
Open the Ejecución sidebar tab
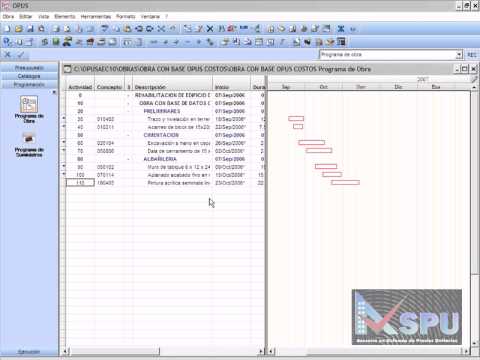[x=29, y=352]
